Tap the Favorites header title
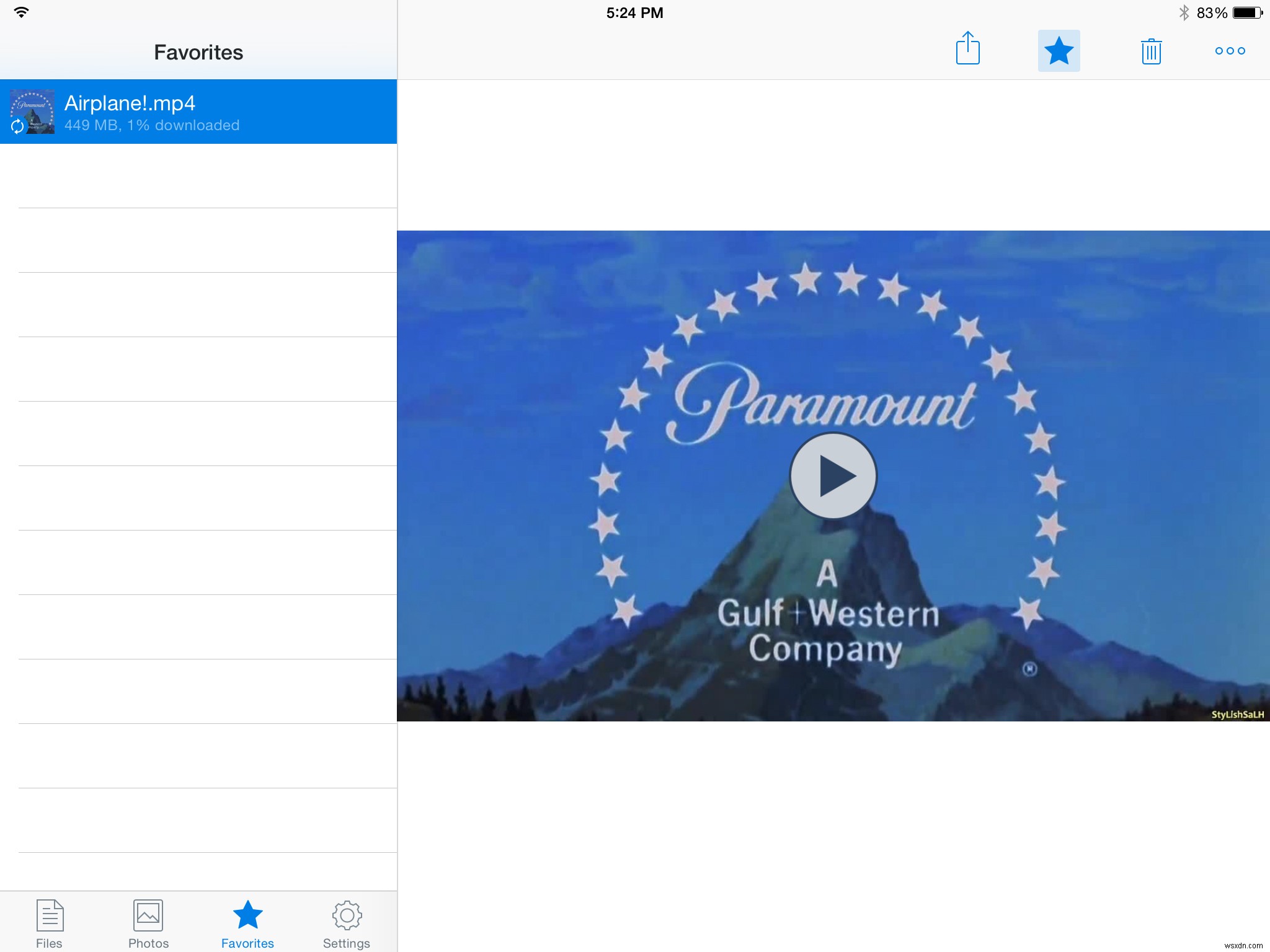Viewport: 1270px width, 952px height. (x=198, y=52)
